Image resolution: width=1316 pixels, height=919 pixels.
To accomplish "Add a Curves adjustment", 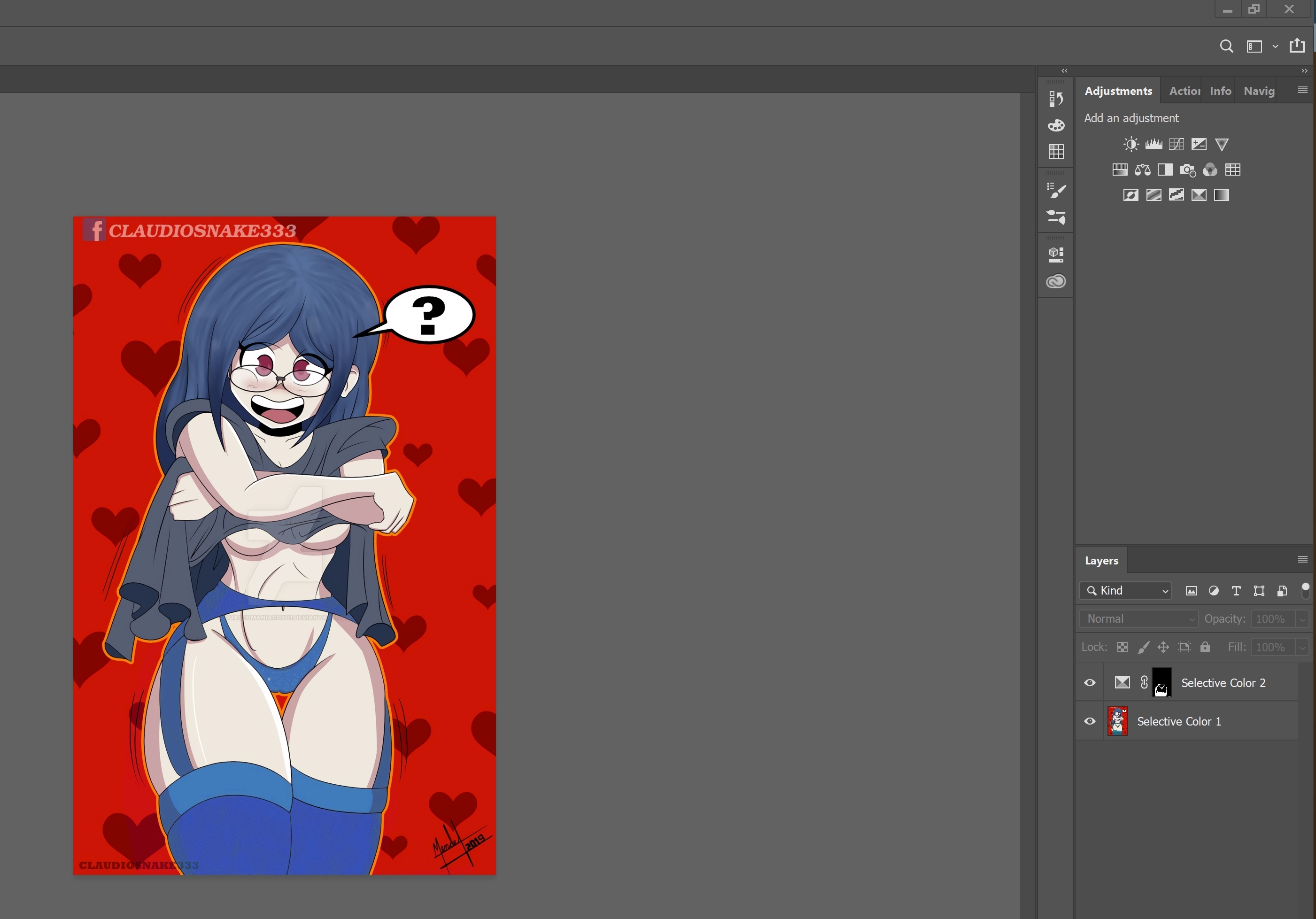I will (x=1176, y=144).
